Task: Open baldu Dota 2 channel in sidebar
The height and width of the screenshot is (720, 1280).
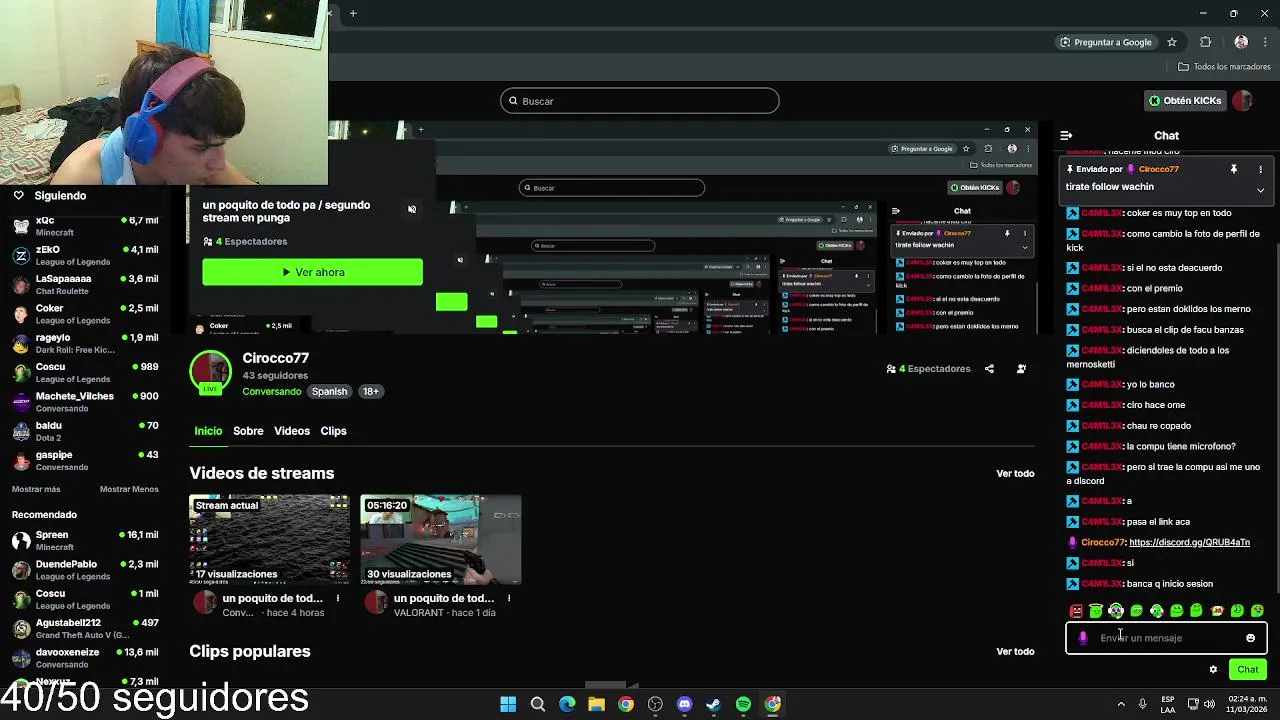Action: (x=85, y=432)
